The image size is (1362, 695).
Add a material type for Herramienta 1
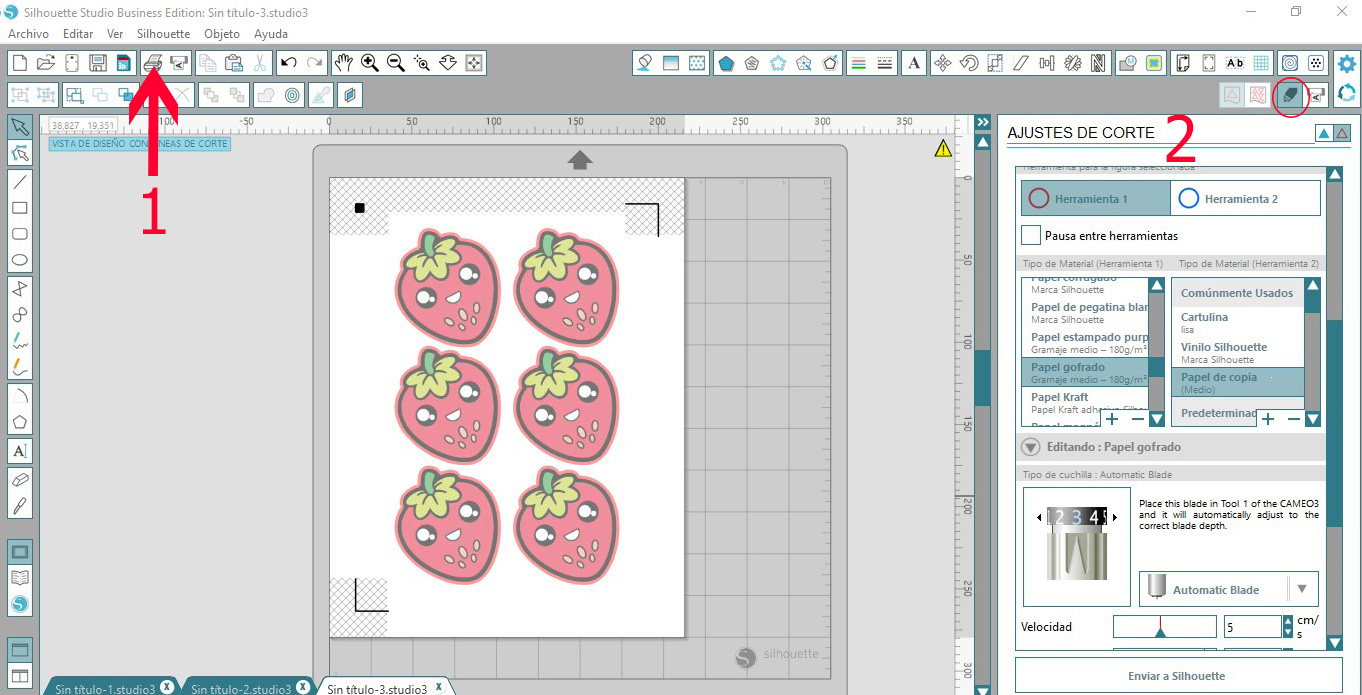(x=1112, y=419)
